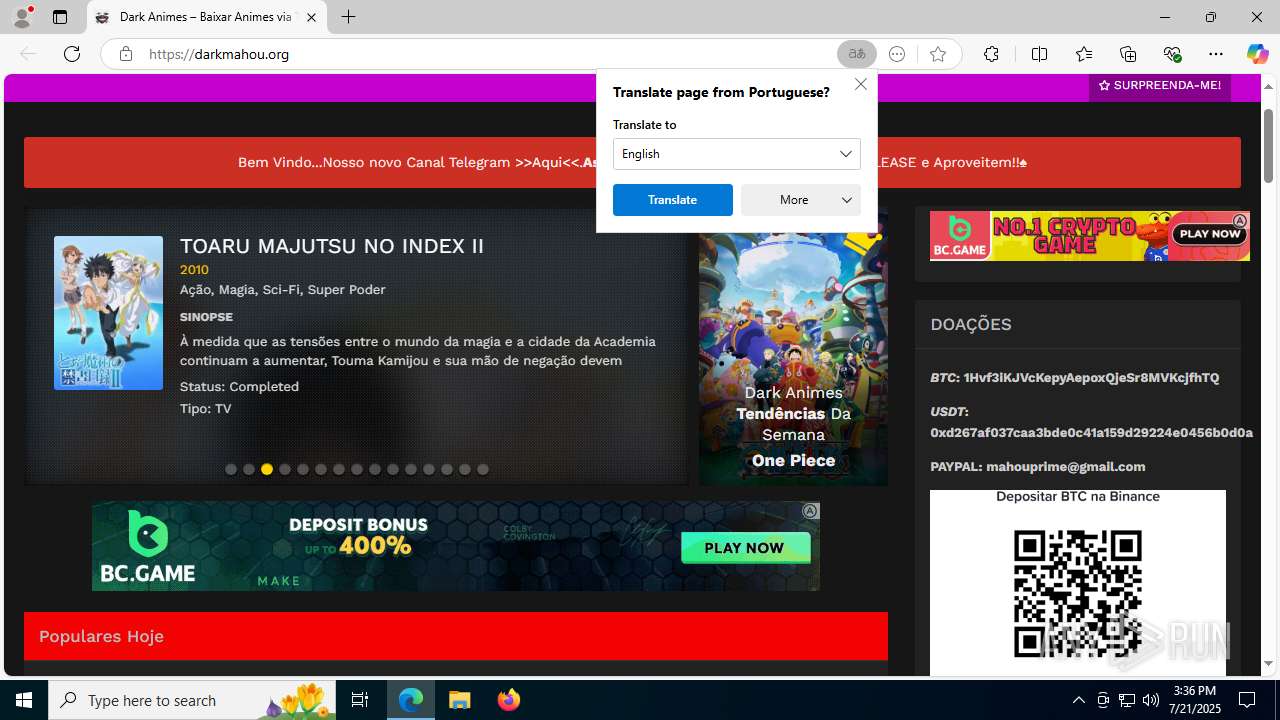Open the Extensions puzzle icon
Screen dimensions: 1280x720
pos(991,54)
